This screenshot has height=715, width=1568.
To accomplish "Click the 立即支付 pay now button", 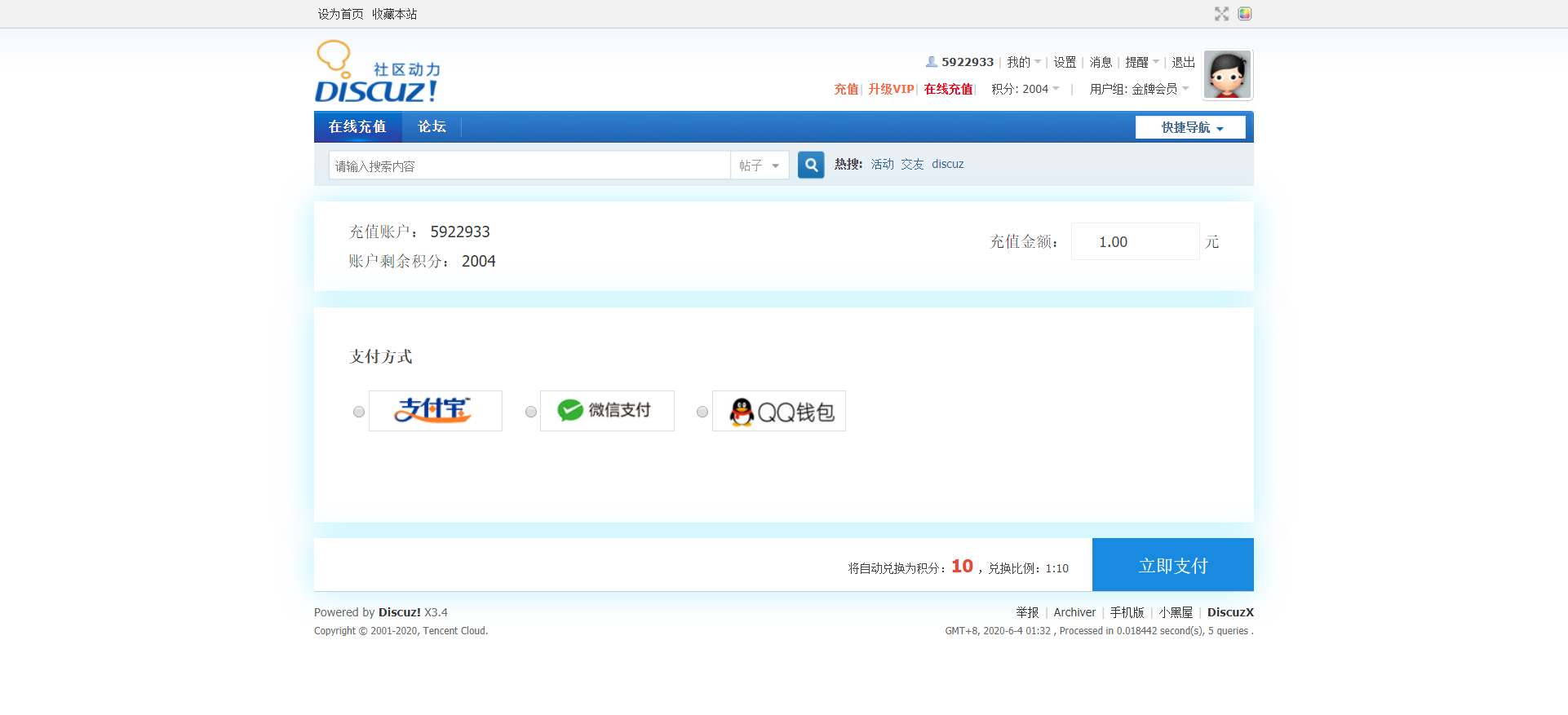I will tap(1173, 565).
